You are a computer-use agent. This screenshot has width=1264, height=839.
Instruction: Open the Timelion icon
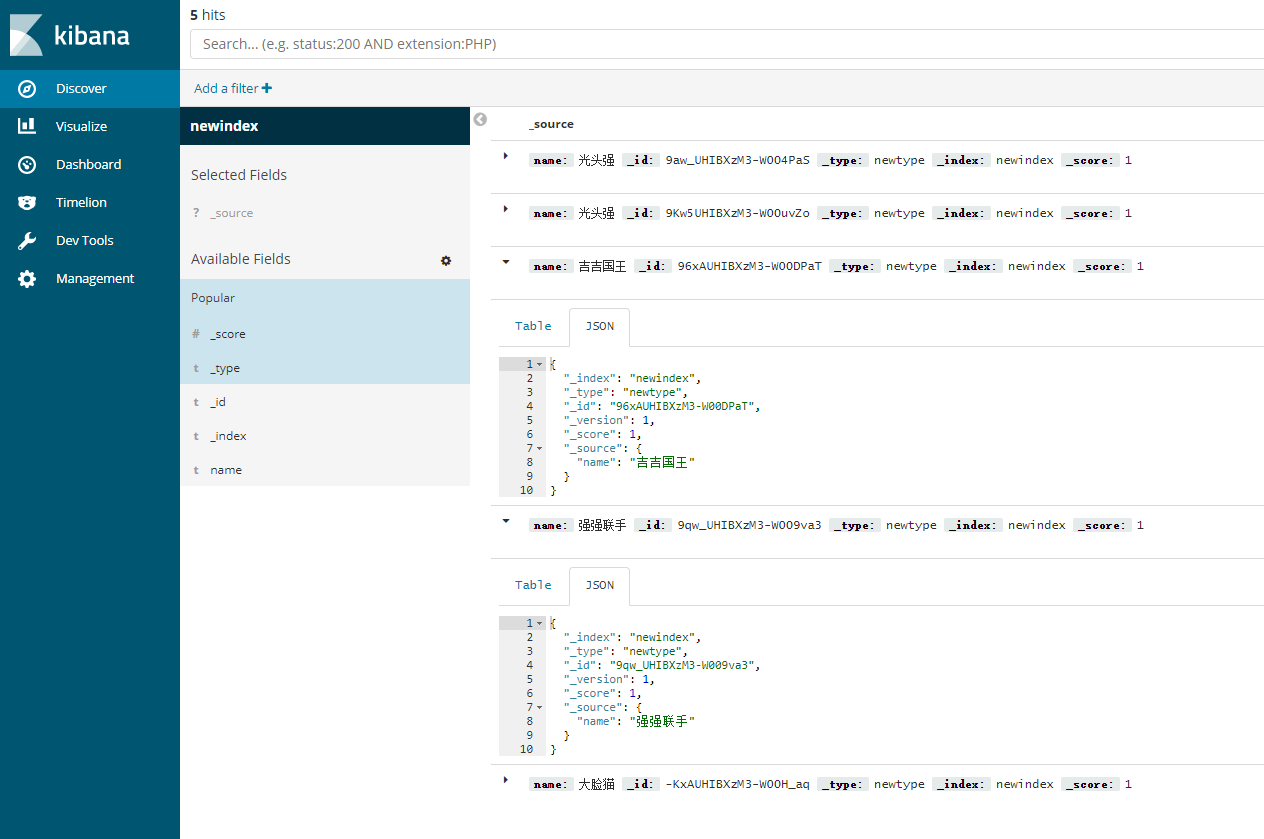point(28,202)
